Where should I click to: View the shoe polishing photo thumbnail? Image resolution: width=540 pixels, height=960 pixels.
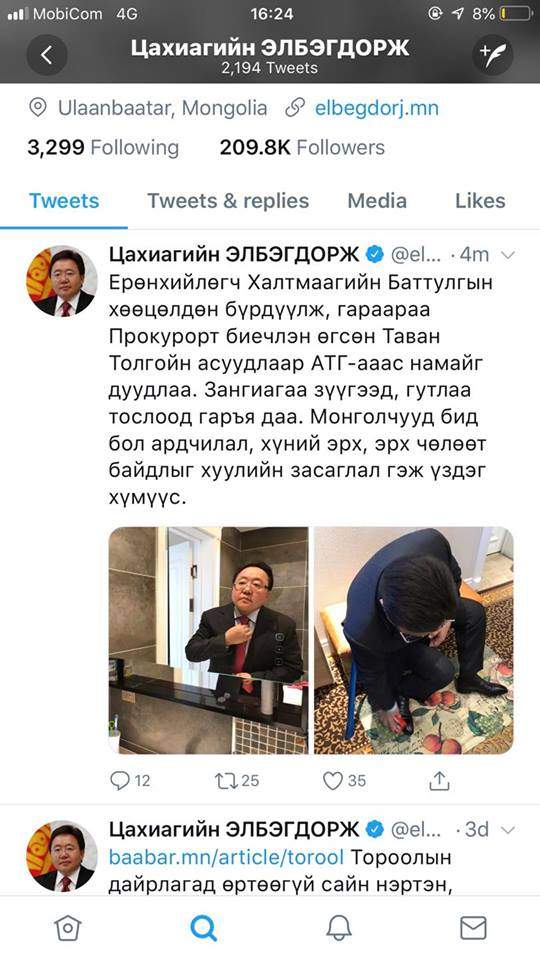(x=414, y=640)
